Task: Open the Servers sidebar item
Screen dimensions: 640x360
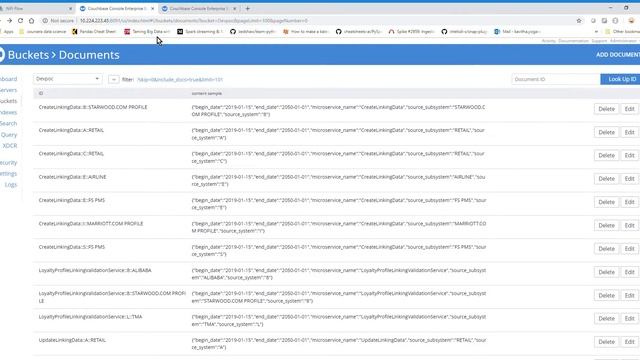Action: (x=8, y=90)
